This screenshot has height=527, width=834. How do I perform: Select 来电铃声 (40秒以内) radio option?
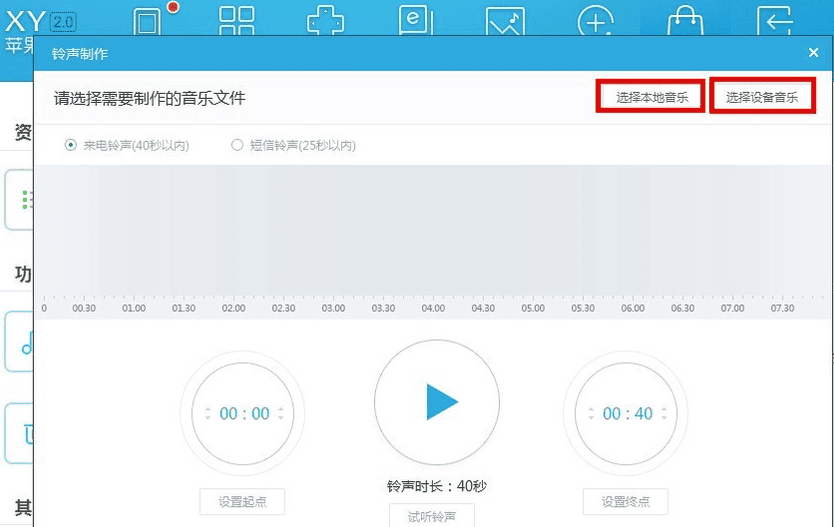[71, 145]
